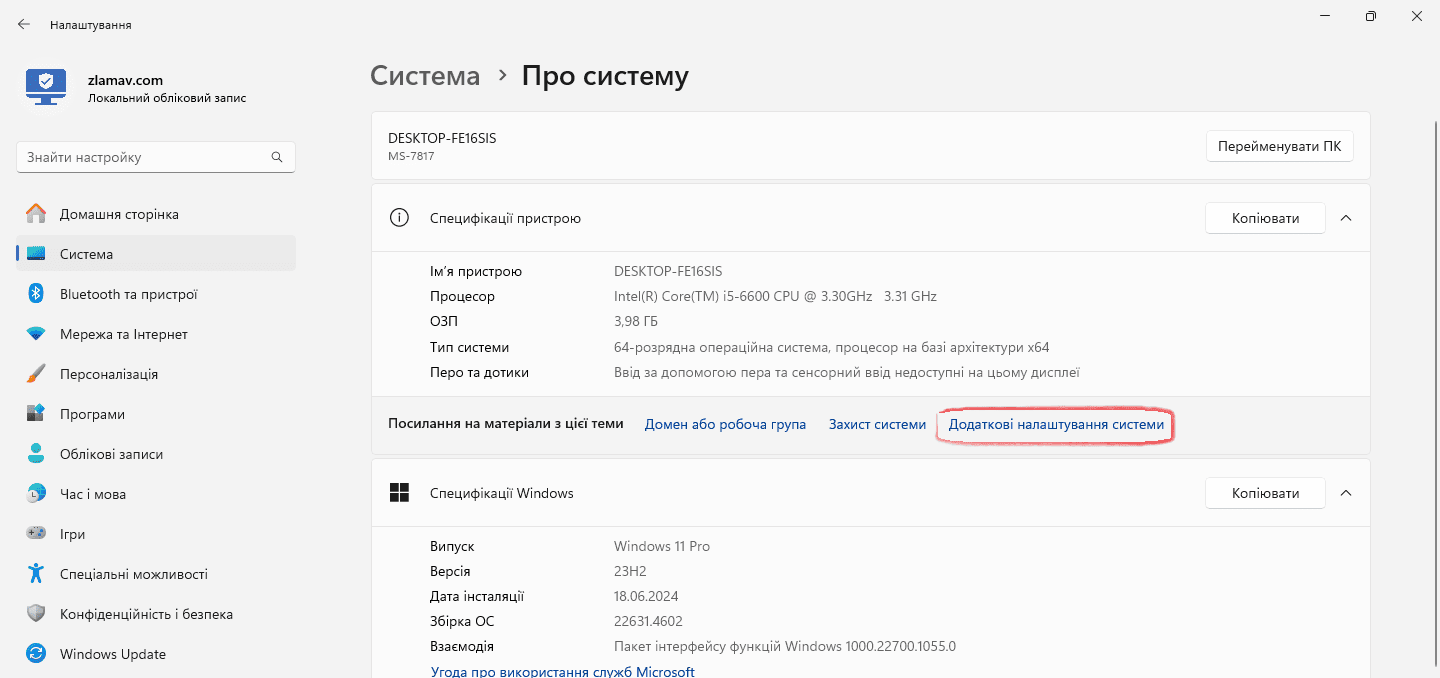The width and height of the screenshot is (1440, 678).
Task: Collapse the Специфікації пристрою section chevron
Action: click(x=1346, y=218)
